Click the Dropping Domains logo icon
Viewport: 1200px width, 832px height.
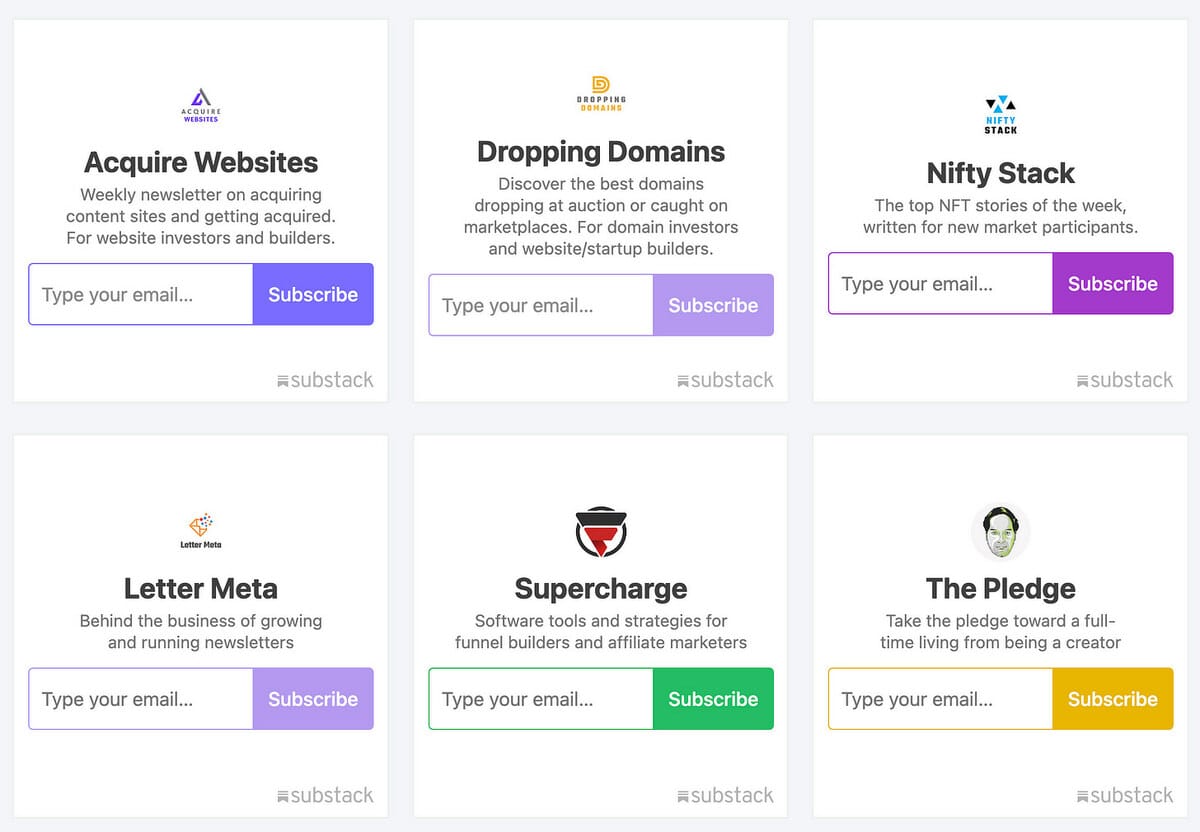[600, 94]
